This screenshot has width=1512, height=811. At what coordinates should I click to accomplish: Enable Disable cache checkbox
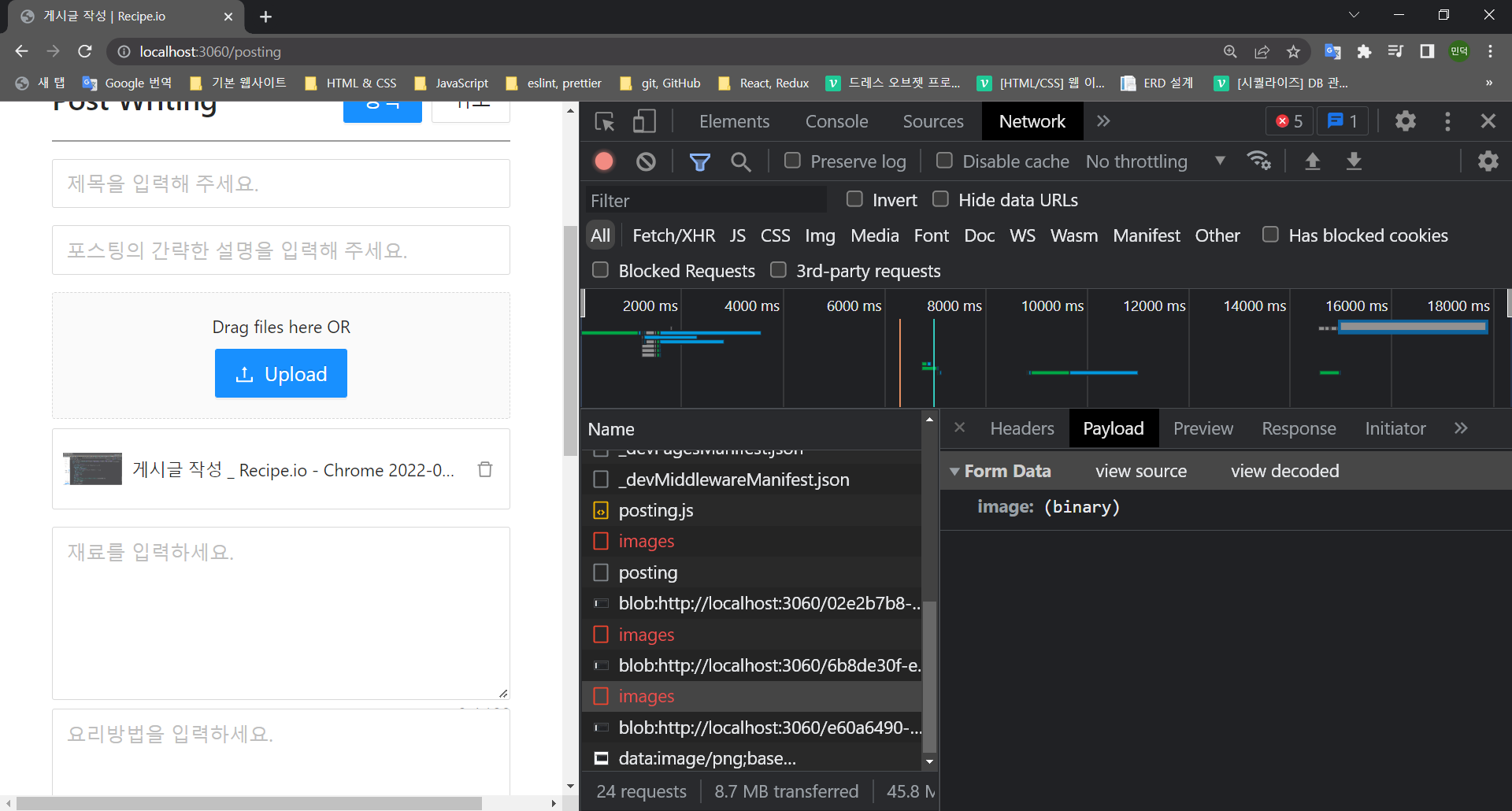(x=944, y=161)
